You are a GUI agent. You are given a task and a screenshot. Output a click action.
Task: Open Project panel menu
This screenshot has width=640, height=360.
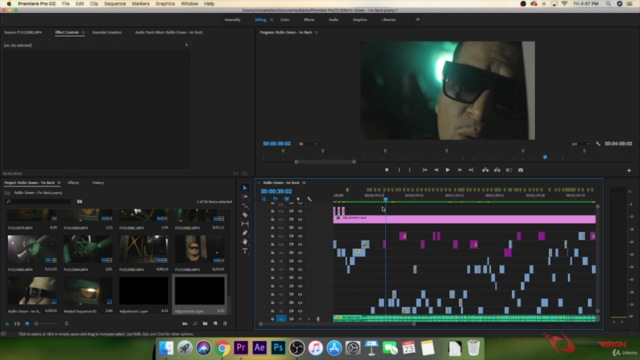point(59,182)
